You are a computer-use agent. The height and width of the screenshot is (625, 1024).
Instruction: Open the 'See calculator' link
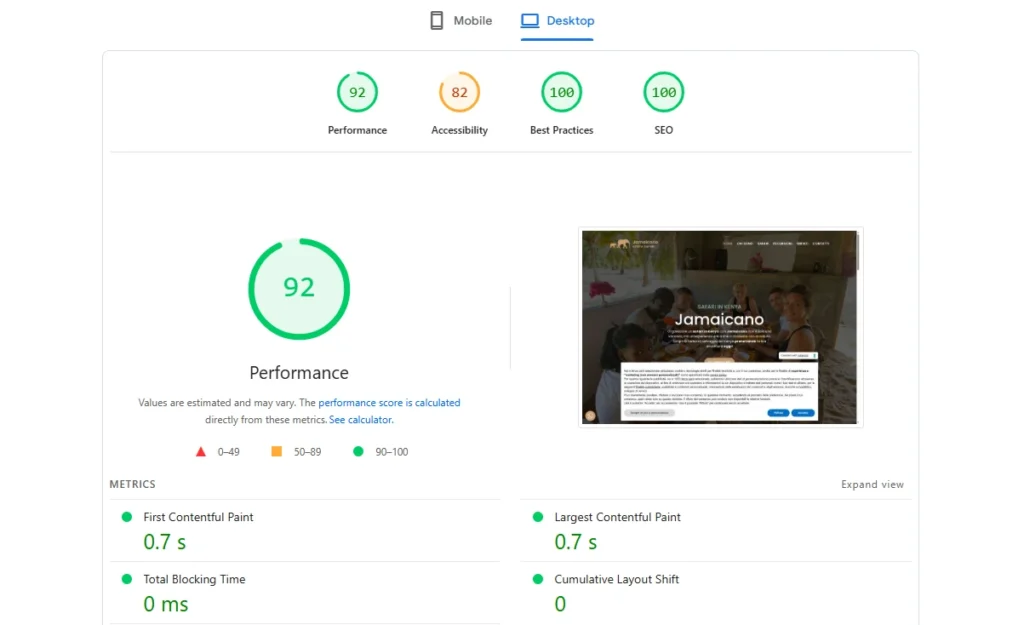[x=361, y=420]
